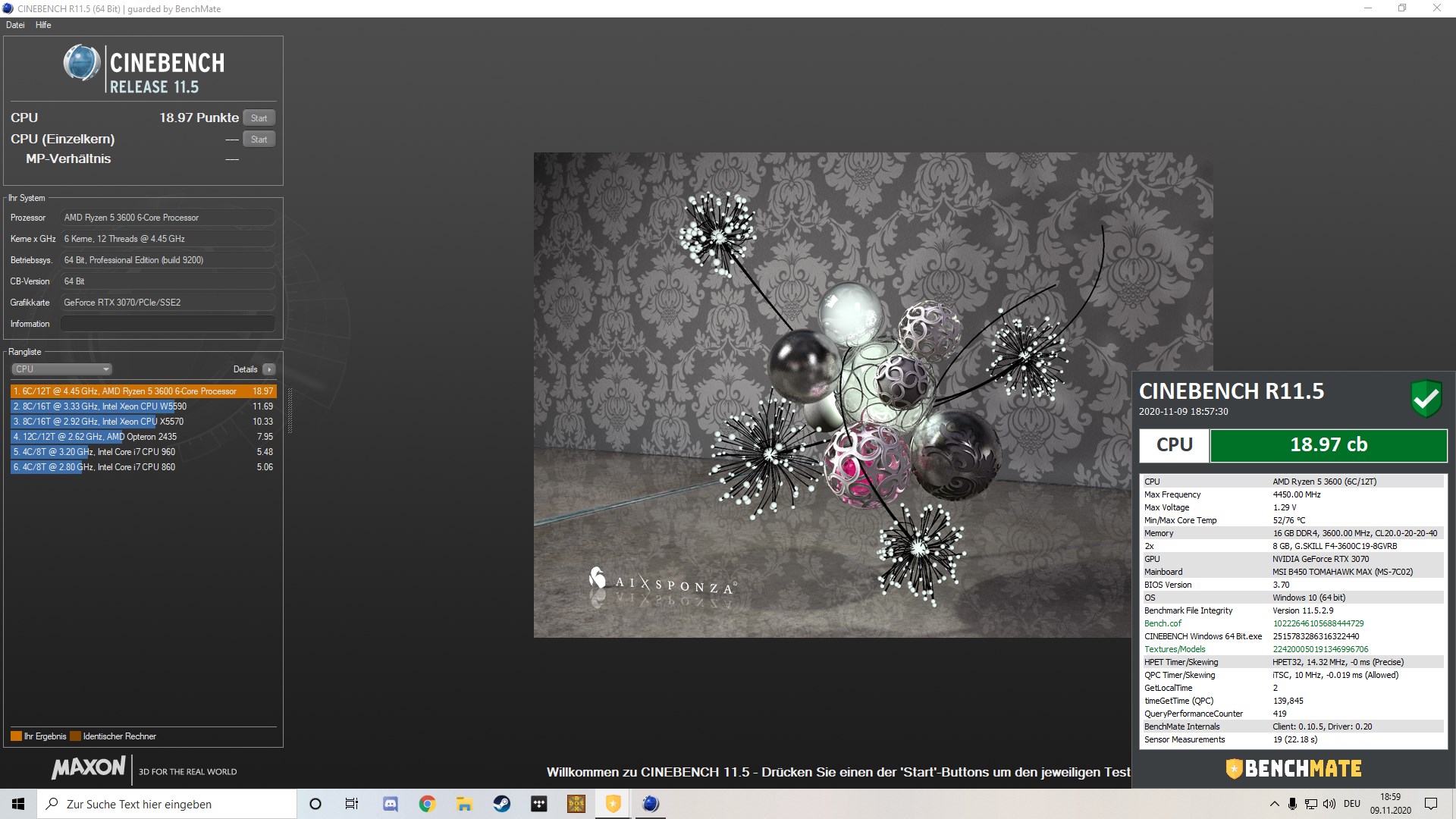Image resolution: width=1456 pixels, height=819 pixels.
Task: Open the Windows Start menu
Action: click(18, 804)
